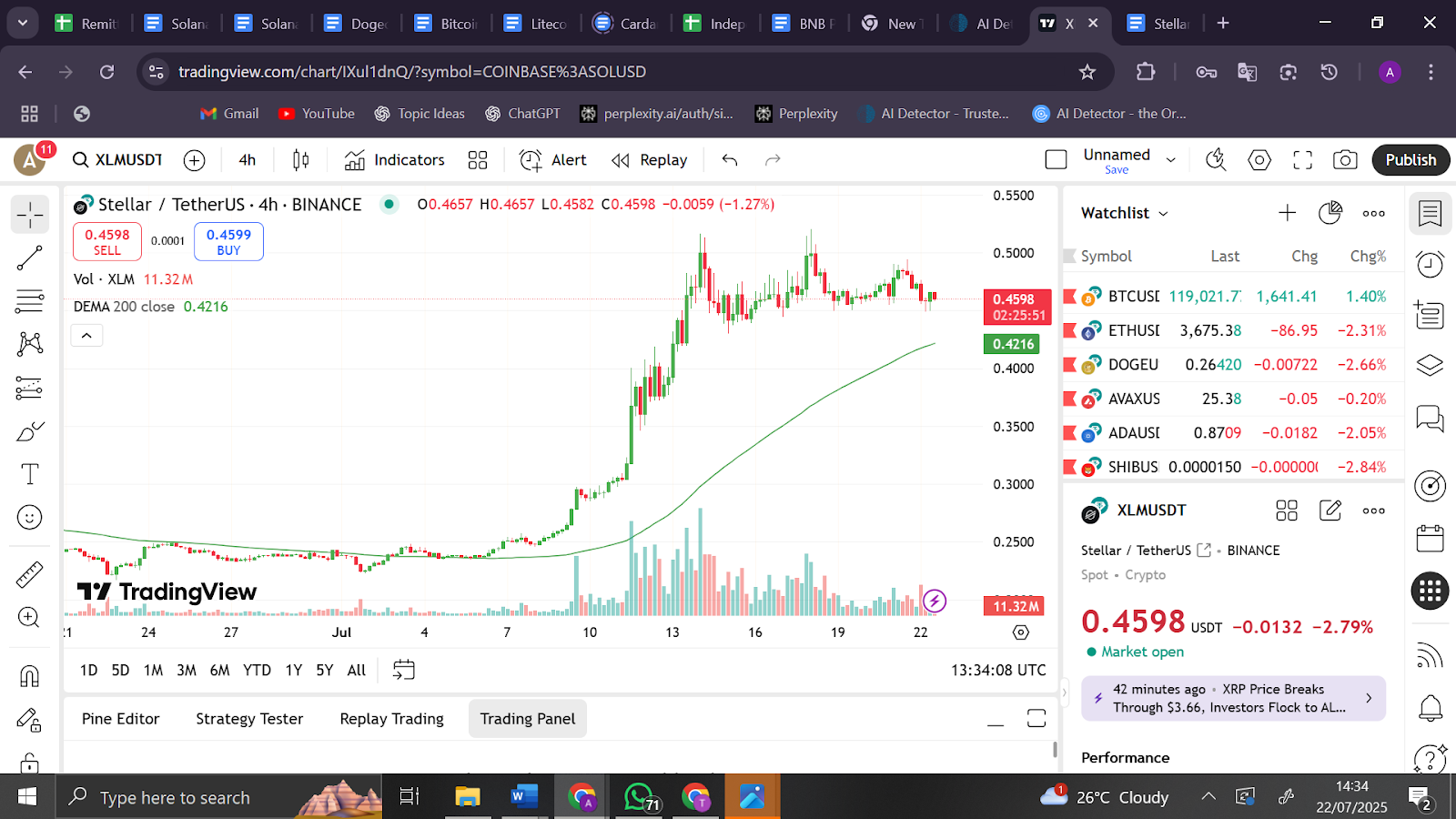Open the alerts alarm clock sidebar icon
Image resolution: width=1456 pixels, height=819 pixels.
click(x=1430, y=265)
